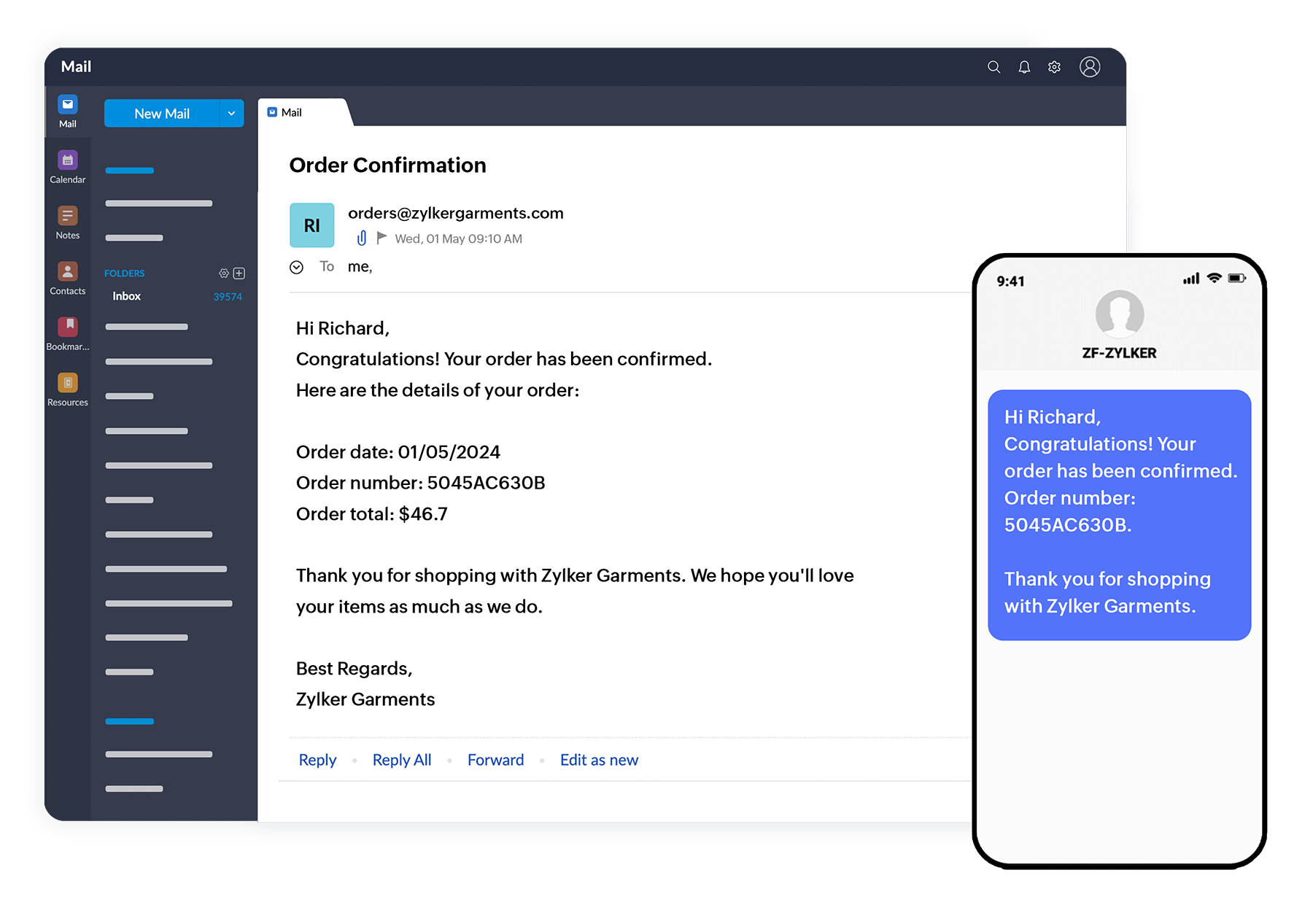This screenshot has width=1313, height=924.
Task: Flag the Order Confirmation email
Action: (381, 238)
